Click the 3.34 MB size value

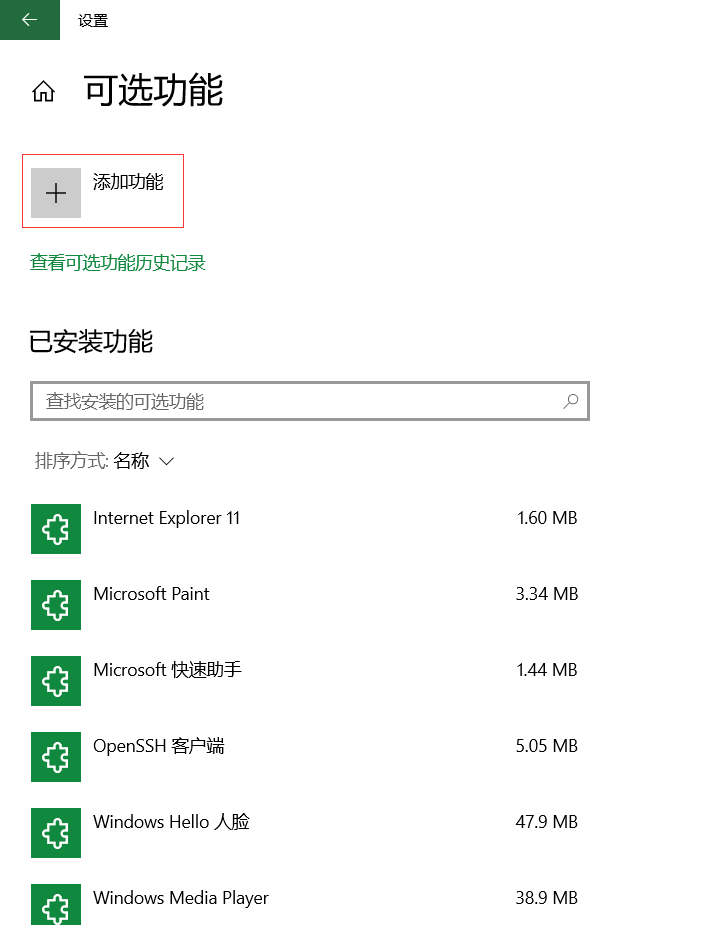[x=547, y=594]
